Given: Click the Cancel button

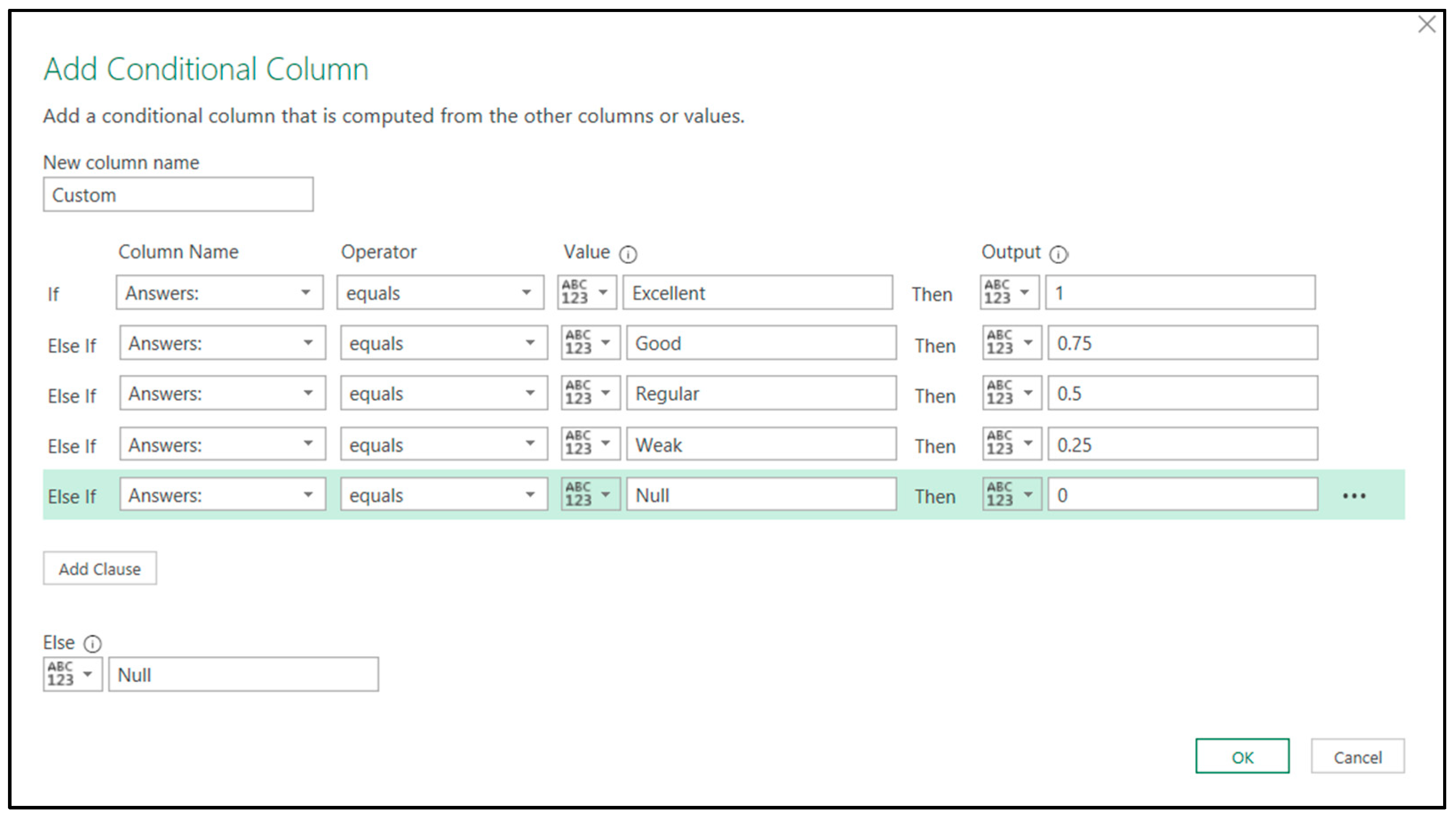Looking at the screenshot, I should coord(1357,757).
